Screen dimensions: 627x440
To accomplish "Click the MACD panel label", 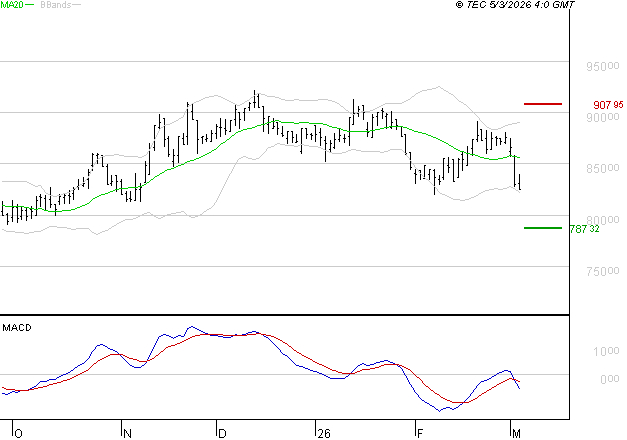I will coord(17,328).
